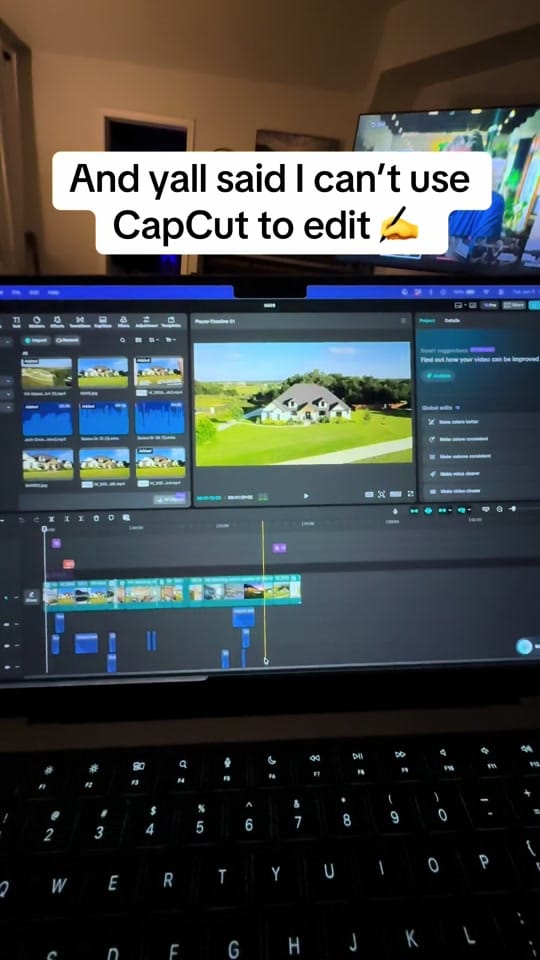
Task: Open the Filters tab
Action: (x=123, y=321)
